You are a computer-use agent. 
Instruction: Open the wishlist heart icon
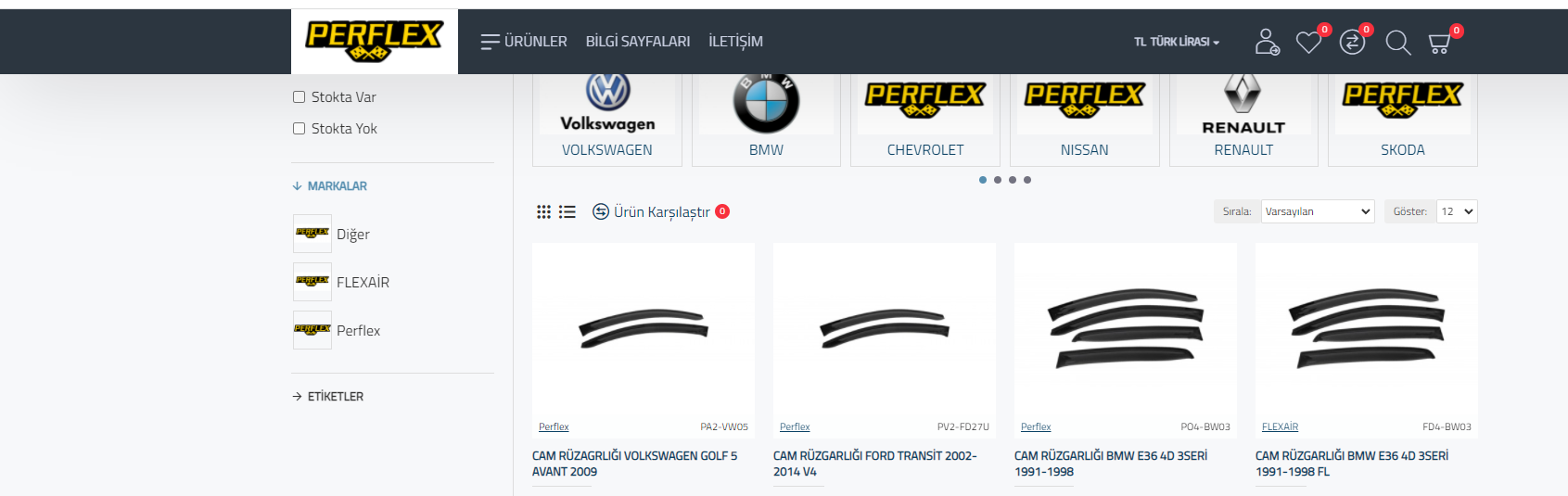1308,42
